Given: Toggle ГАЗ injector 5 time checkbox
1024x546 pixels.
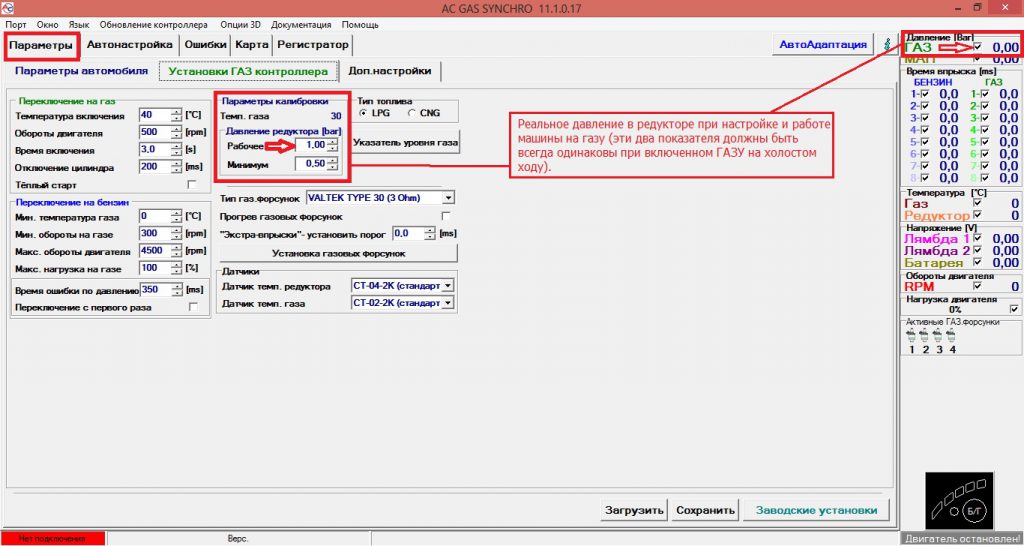Looking at the screenshot, I should click(985, 142).
